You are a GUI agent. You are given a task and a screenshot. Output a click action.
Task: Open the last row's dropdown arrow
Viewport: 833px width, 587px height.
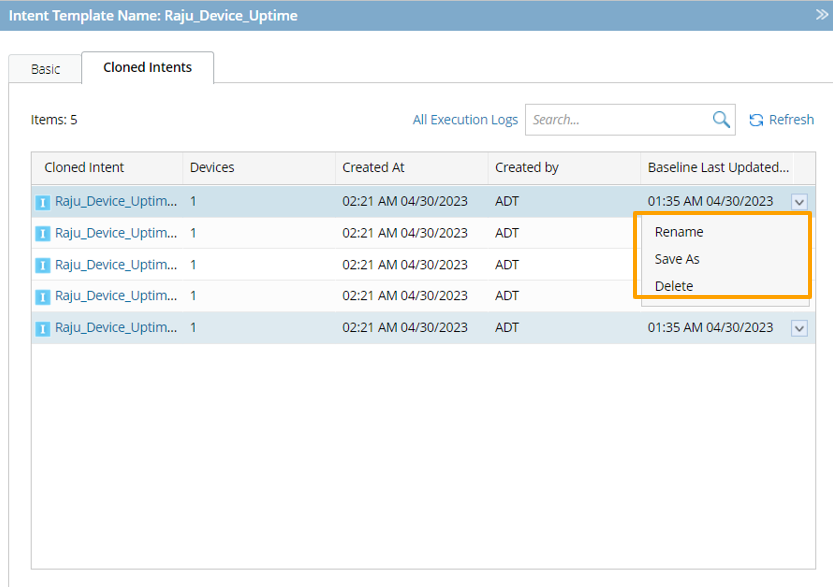[799, 328]
